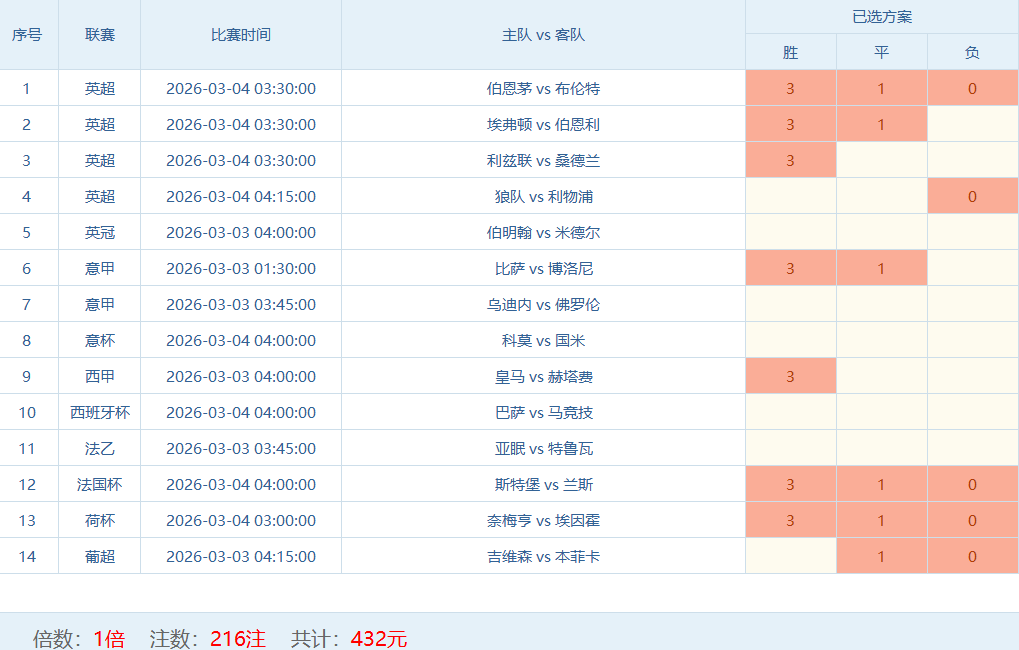This screenshot has height=650, width=1019.
Task: Select the 胜 cell for 巴萨 vs 马竞技
Action: click(790, 412)
